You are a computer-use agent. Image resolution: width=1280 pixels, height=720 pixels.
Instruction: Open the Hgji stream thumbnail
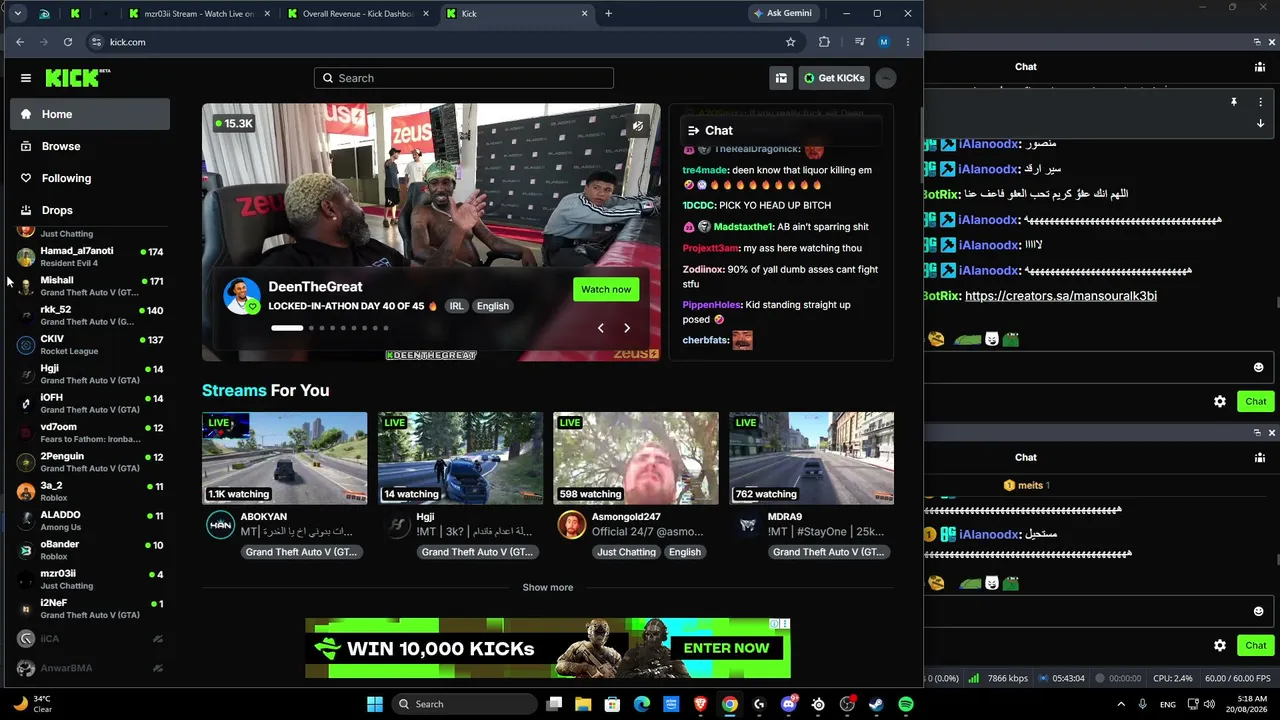(460, 458)
